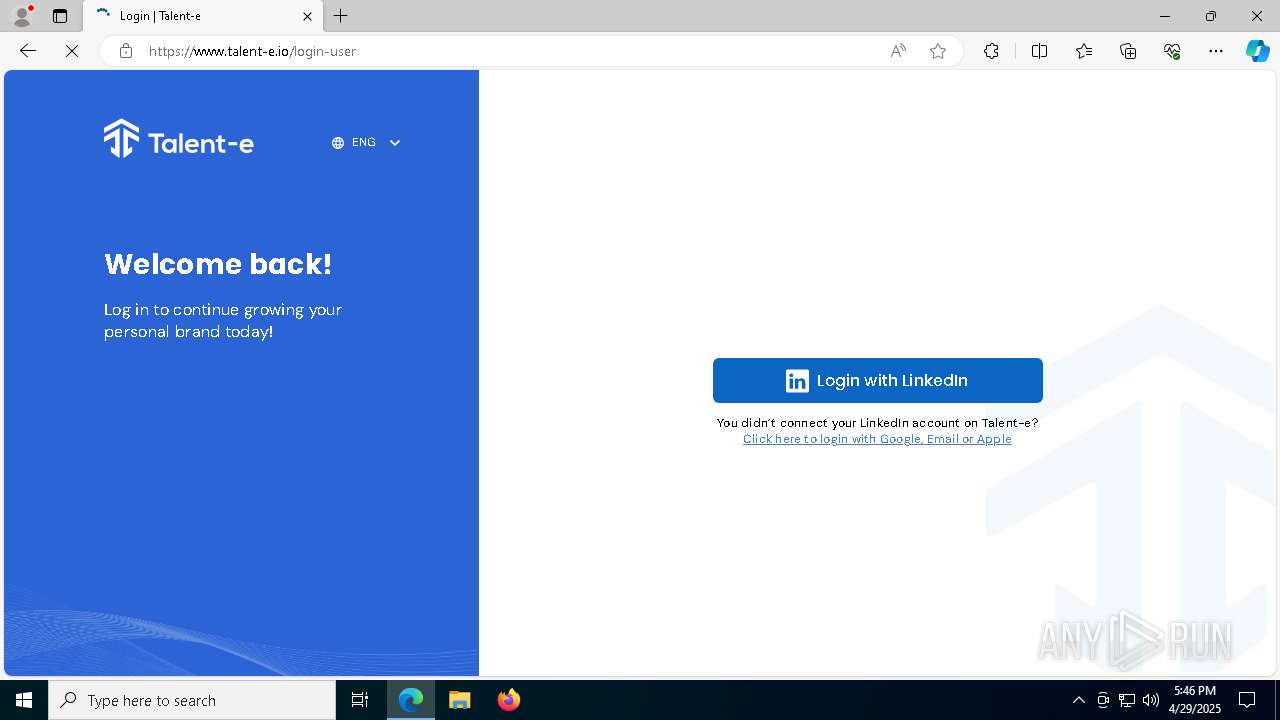Viewport: 1280px width, 720px height.
Task: Click the Talent-e logo
Action: (x=179, y=140)
